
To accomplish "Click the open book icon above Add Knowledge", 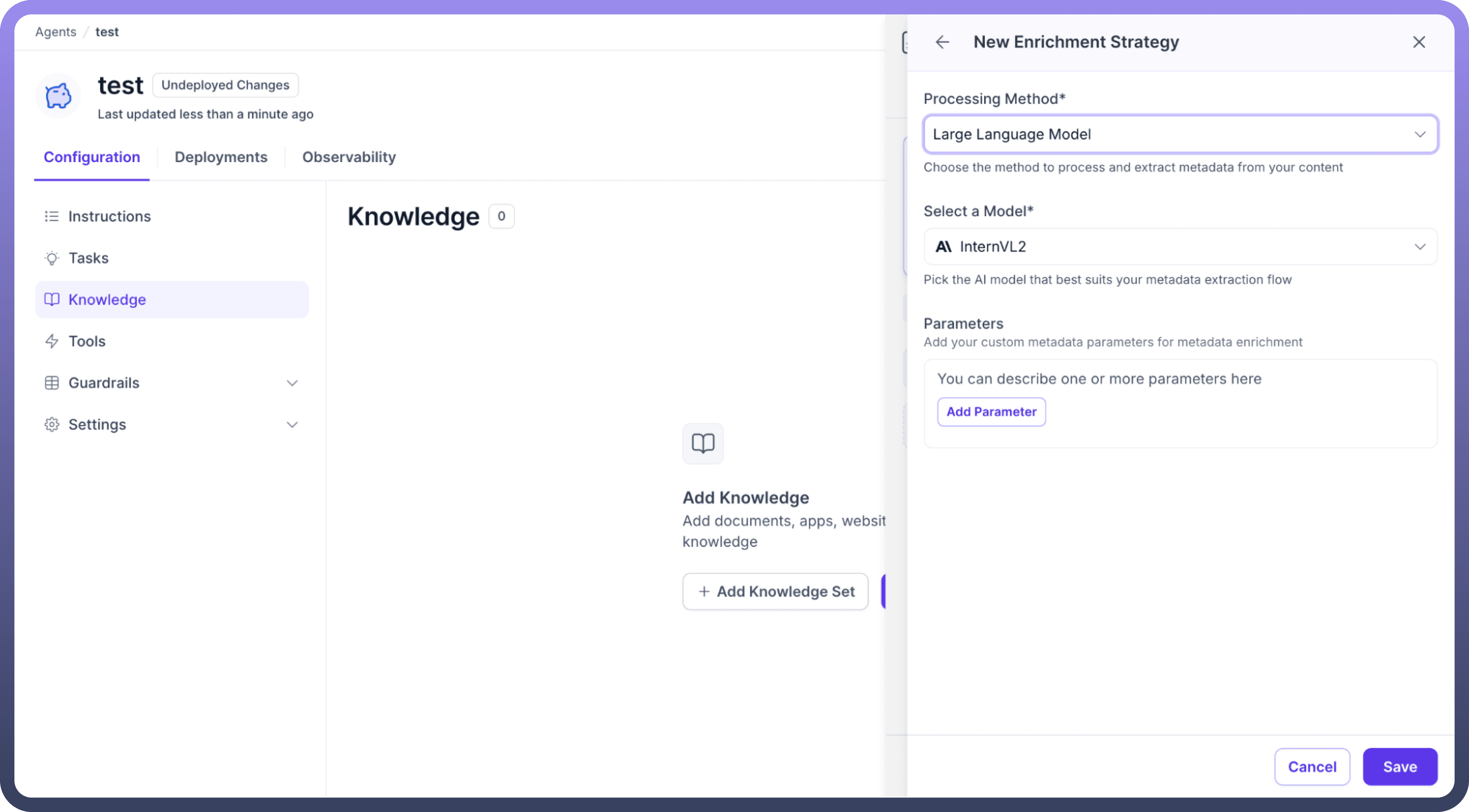I will point(702,443).
